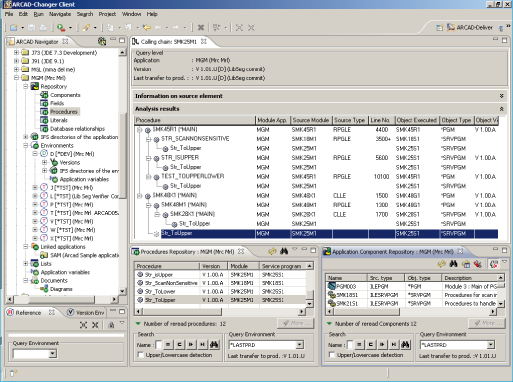Click the lock icon in Reference view toolbar
The width and height of the screenshot is (513, 382).
click(x=111, y=325)
